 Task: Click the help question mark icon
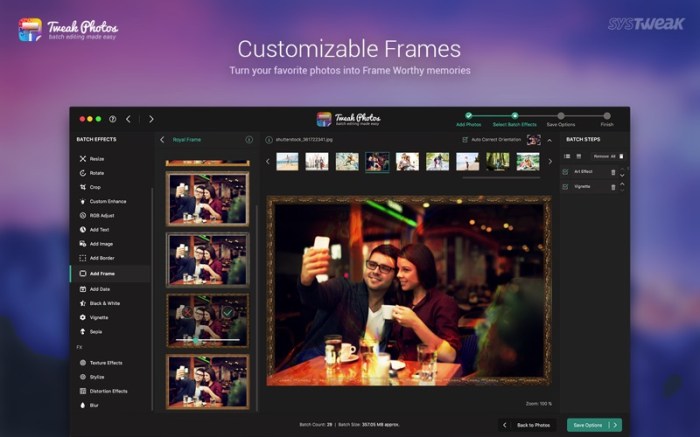[x=112, y=119]
